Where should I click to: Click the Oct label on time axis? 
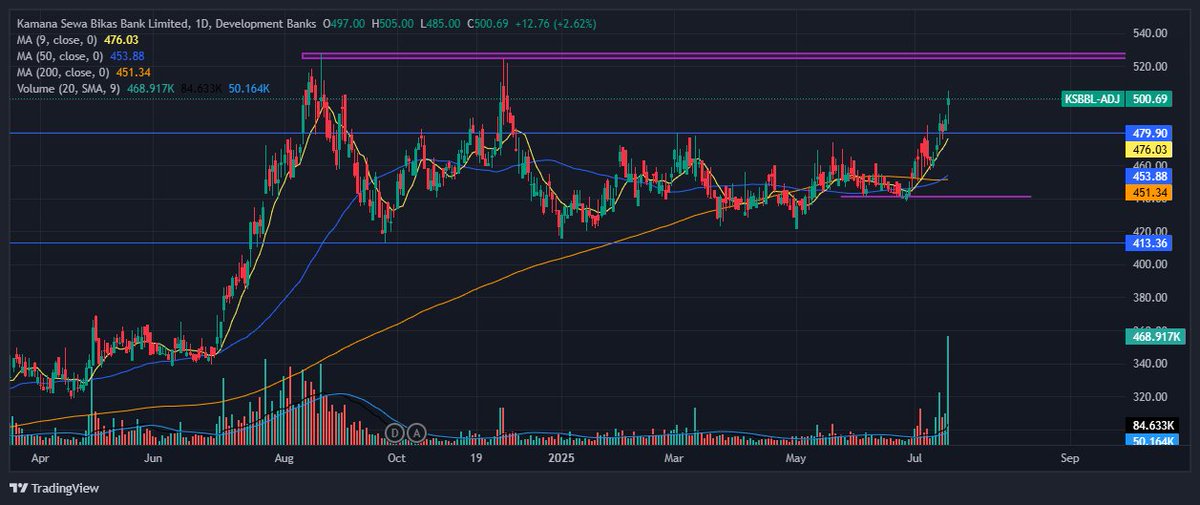click(396, 458)
